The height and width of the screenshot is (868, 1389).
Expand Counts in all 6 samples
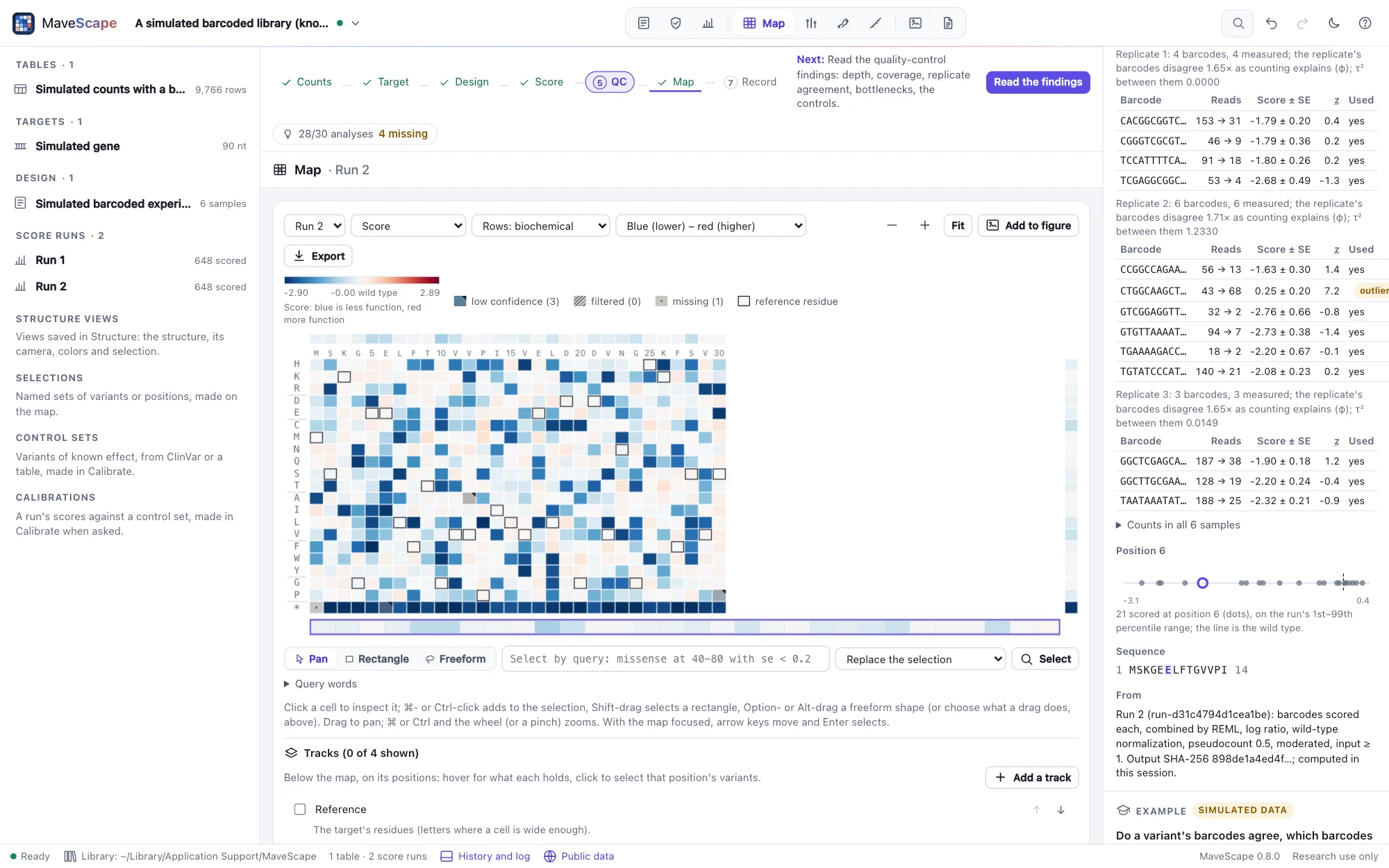[1178, 525]
